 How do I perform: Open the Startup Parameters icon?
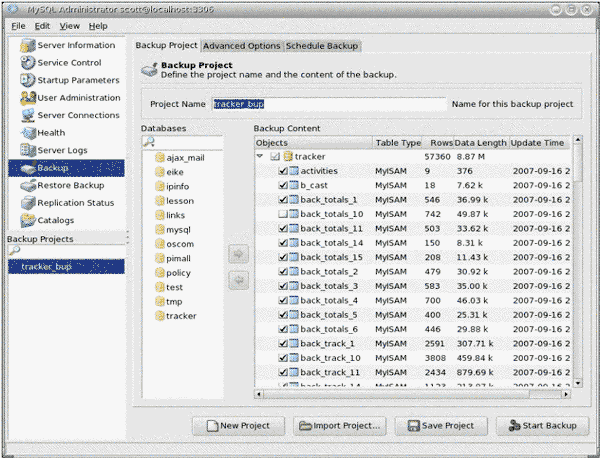[28, 80]
